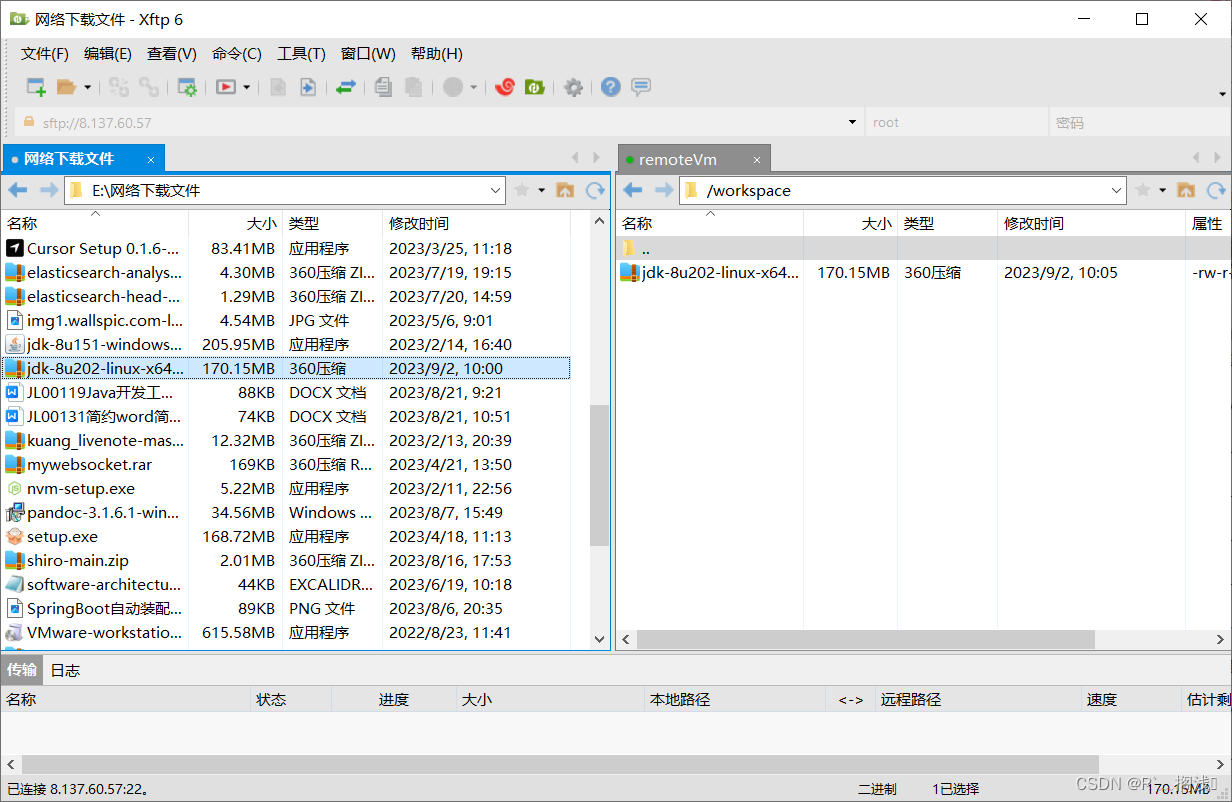Click the parent folder '..' entry in remote pane
The width and height of the screenshot is (1232, 802).
click(923, 248)
